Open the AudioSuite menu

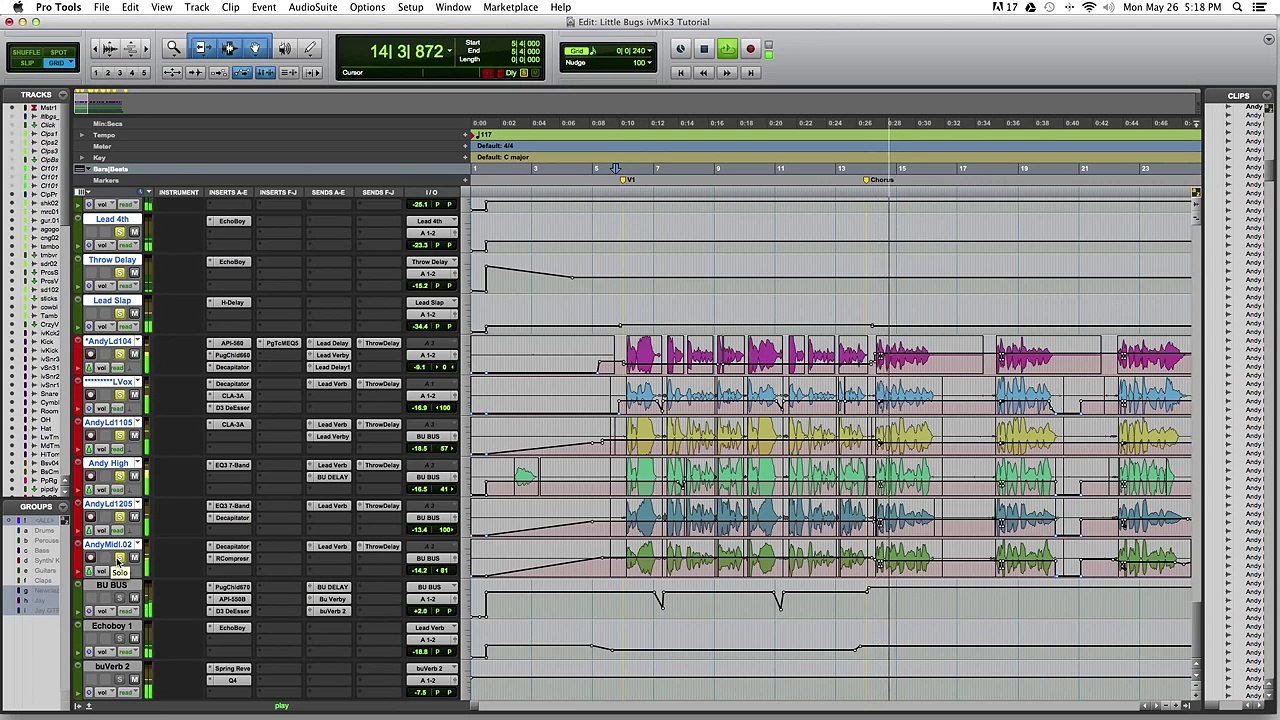(313, 7)
